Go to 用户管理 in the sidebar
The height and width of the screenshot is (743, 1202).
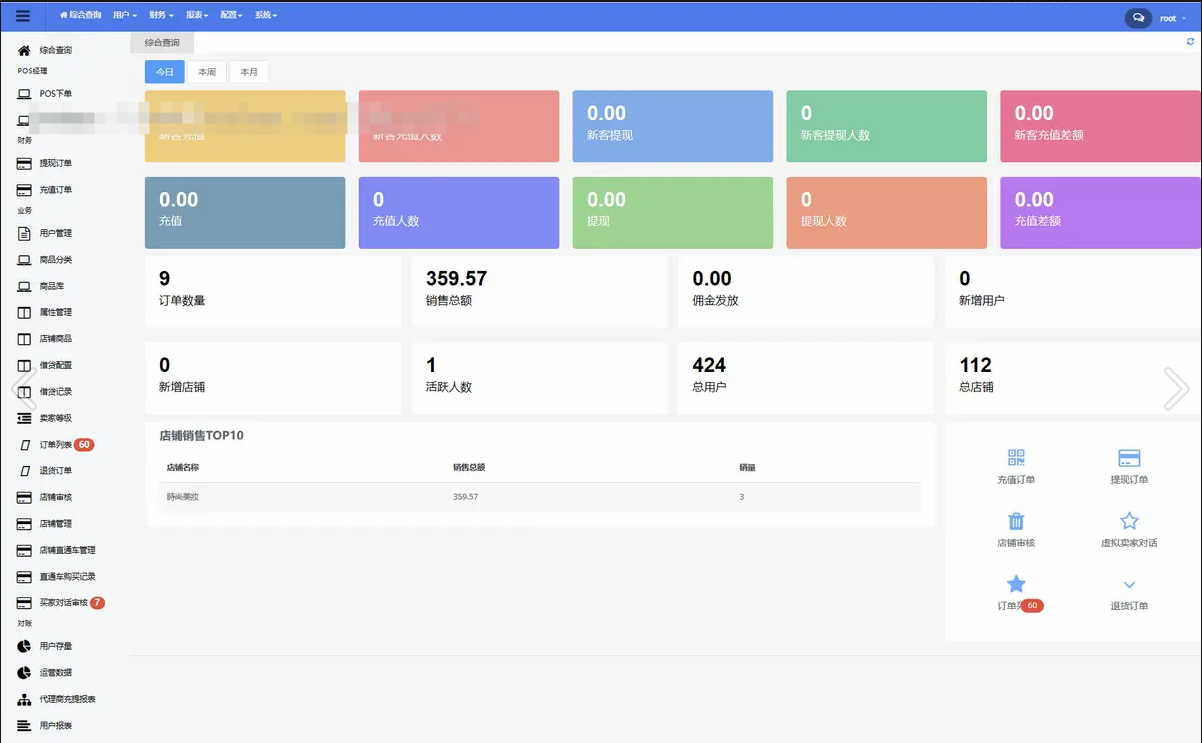click(55, 233)
